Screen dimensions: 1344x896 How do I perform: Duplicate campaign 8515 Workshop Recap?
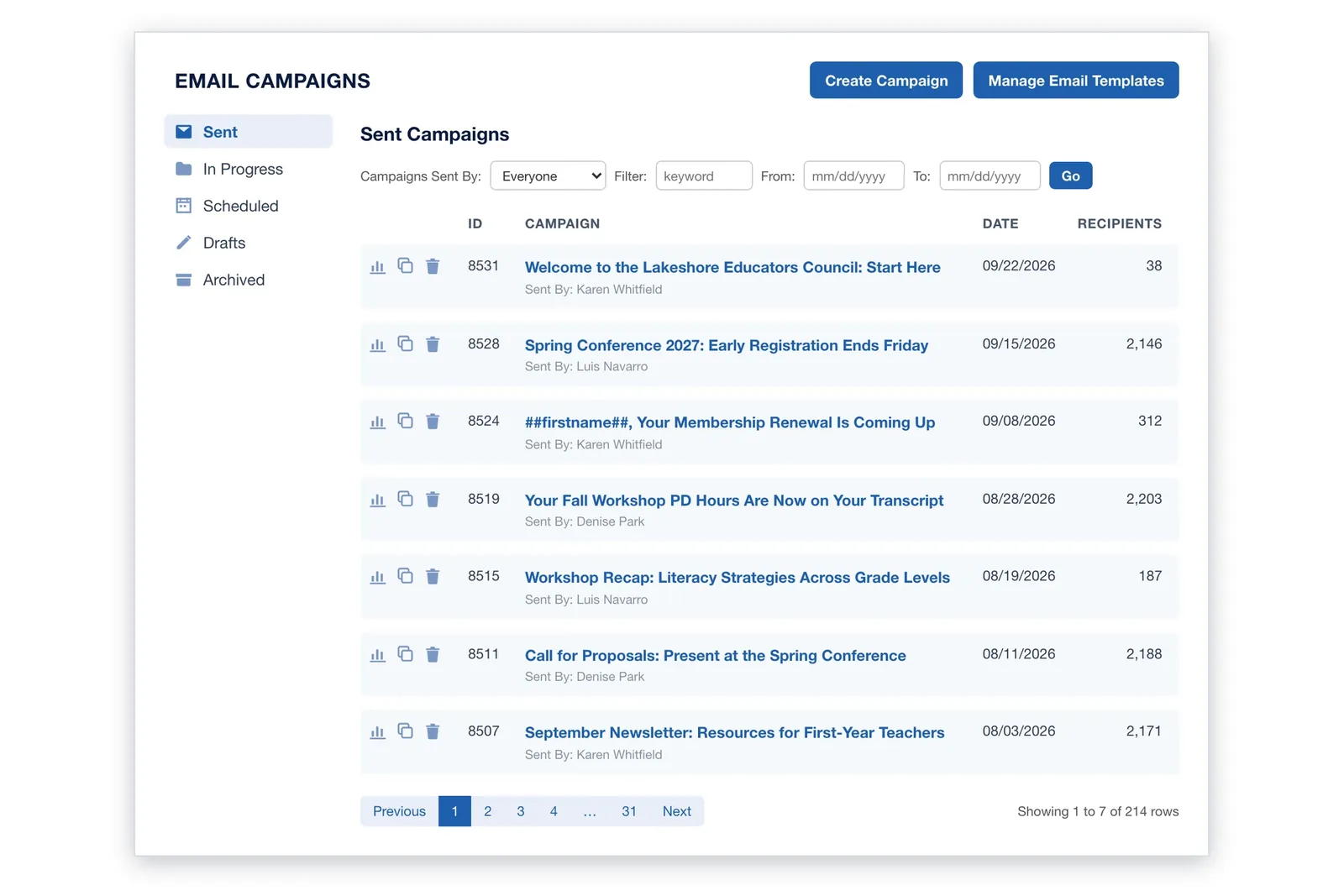point(405,576)
